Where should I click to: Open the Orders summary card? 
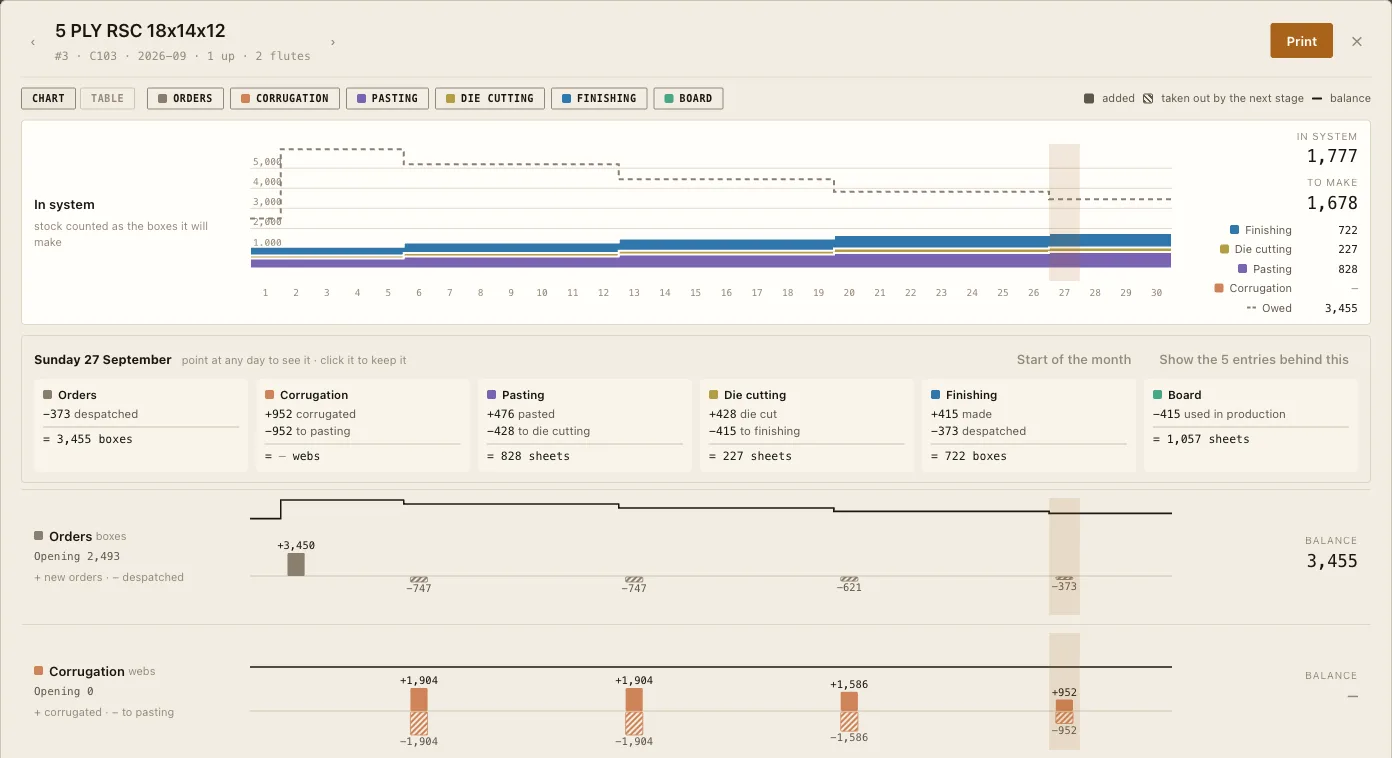point(141,425)
